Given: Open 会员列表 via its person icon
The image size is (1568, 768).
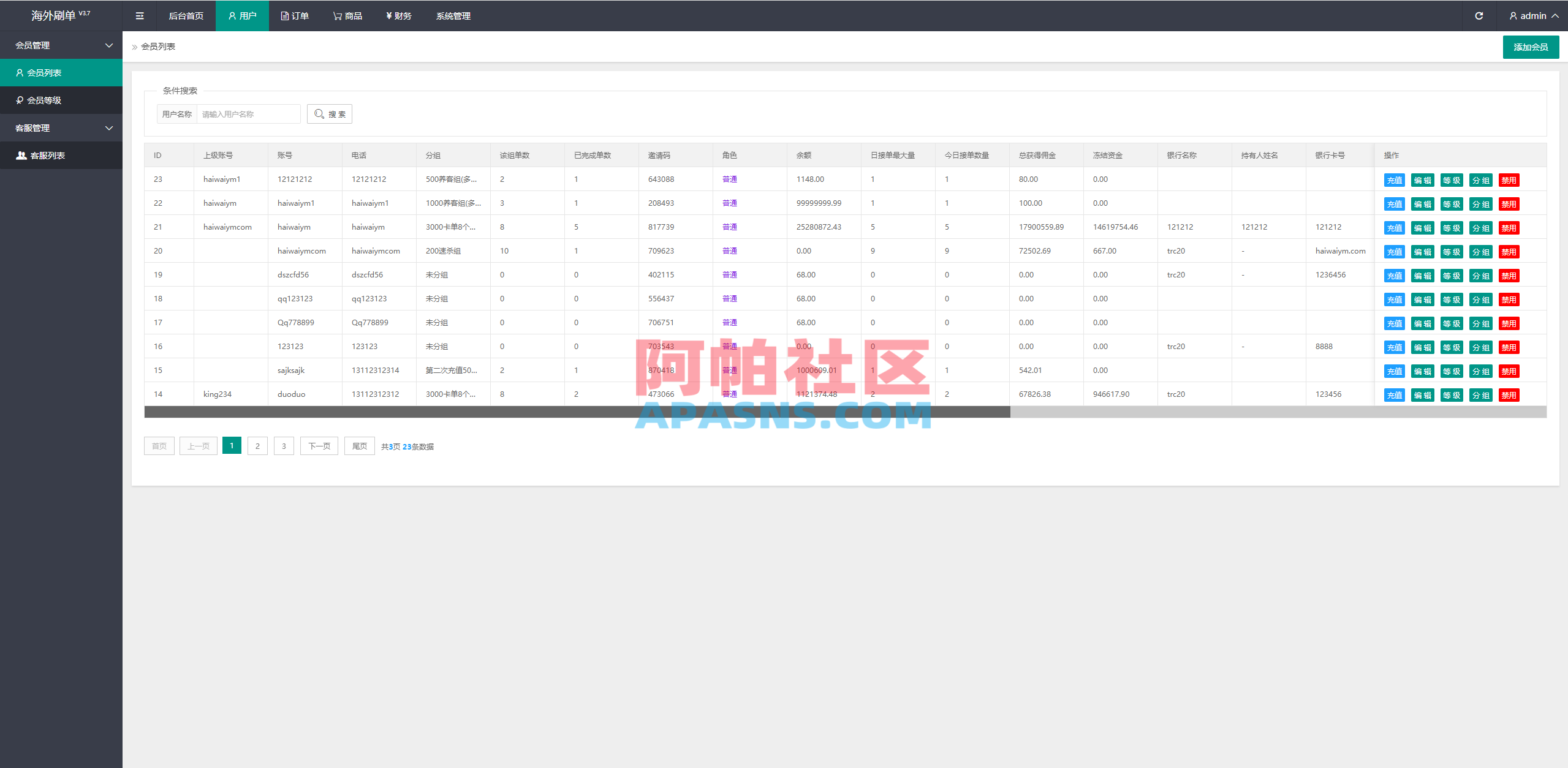Looking at the screenshot, I should tap(19, 72).
